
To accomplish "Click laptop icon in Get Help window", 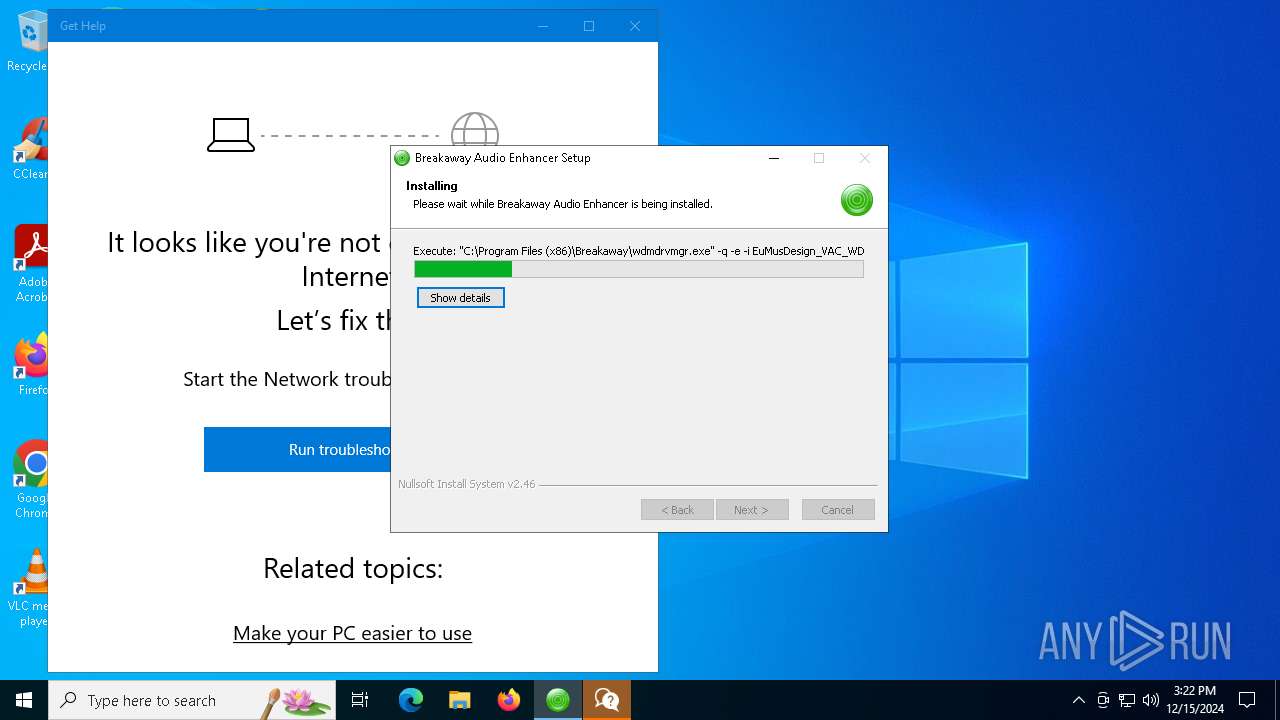I will [231, 135].
